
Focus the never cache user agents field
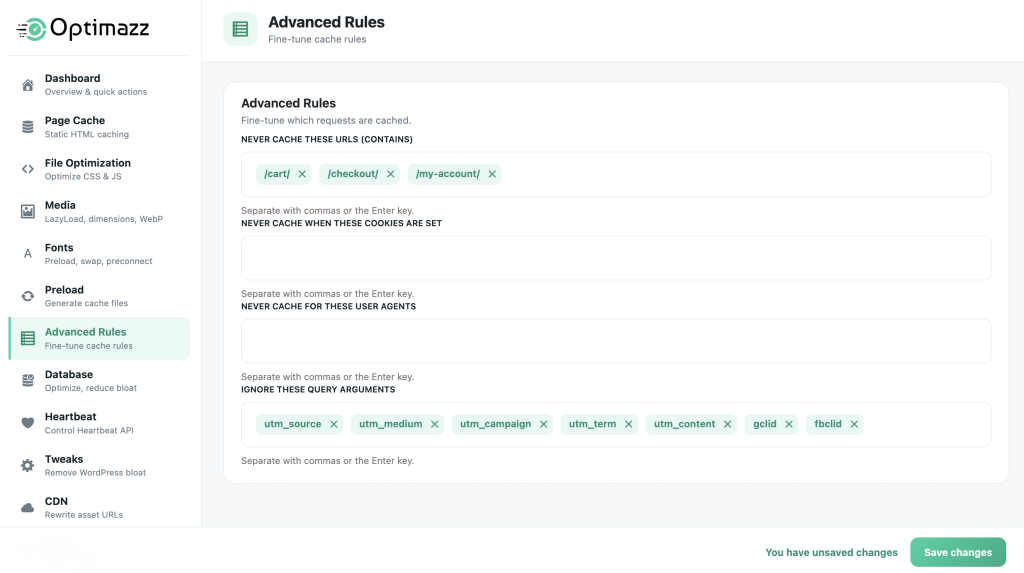click(616, 341)
